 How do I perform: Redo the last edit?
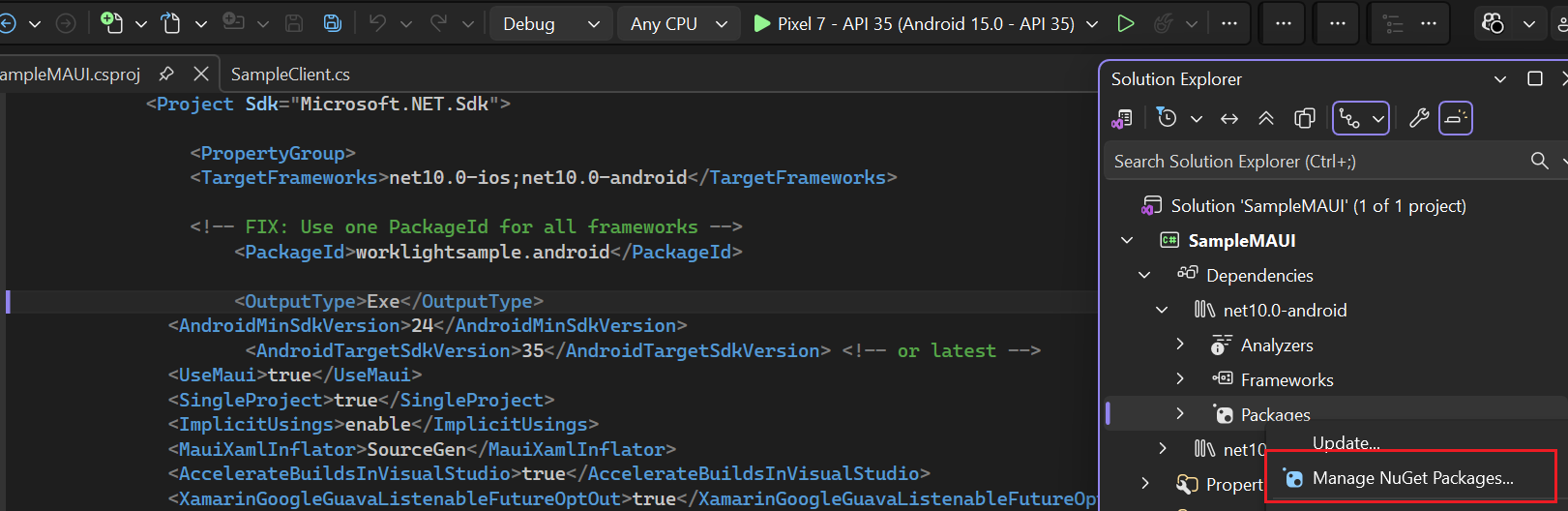tap(438, 23)
